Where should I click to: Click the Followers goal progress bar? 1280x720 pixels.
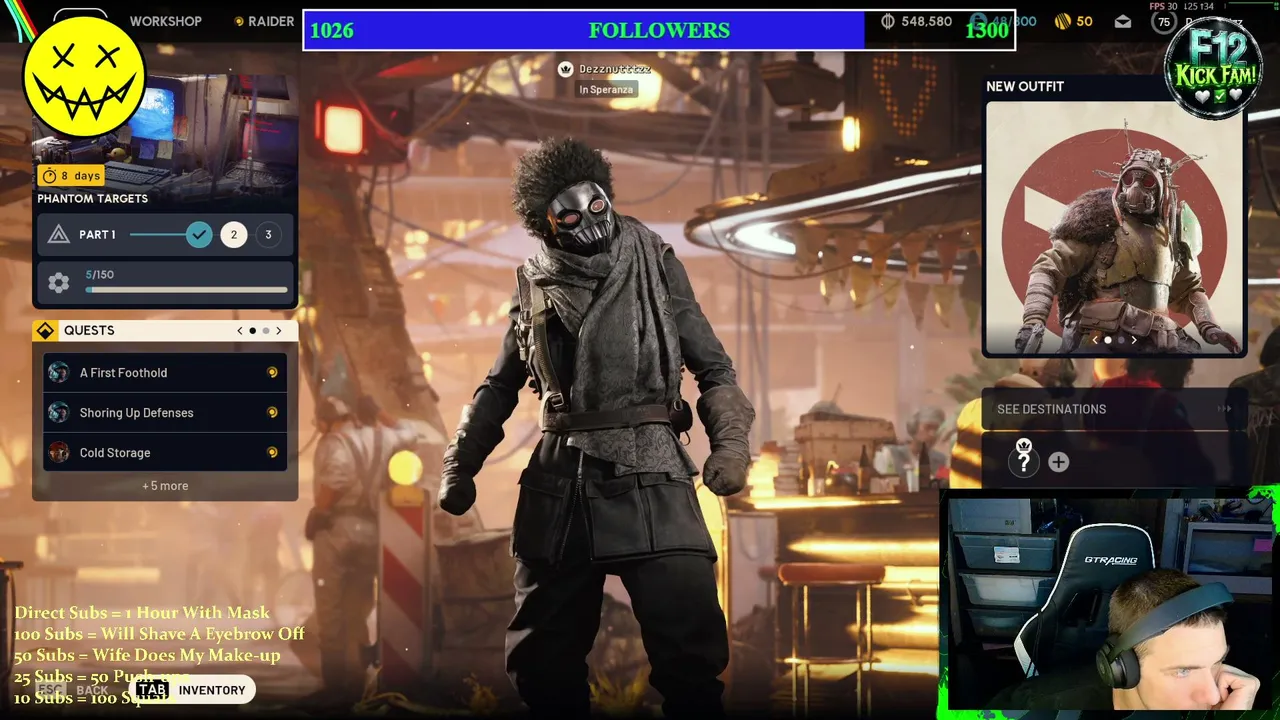click(x=659, y=30)
